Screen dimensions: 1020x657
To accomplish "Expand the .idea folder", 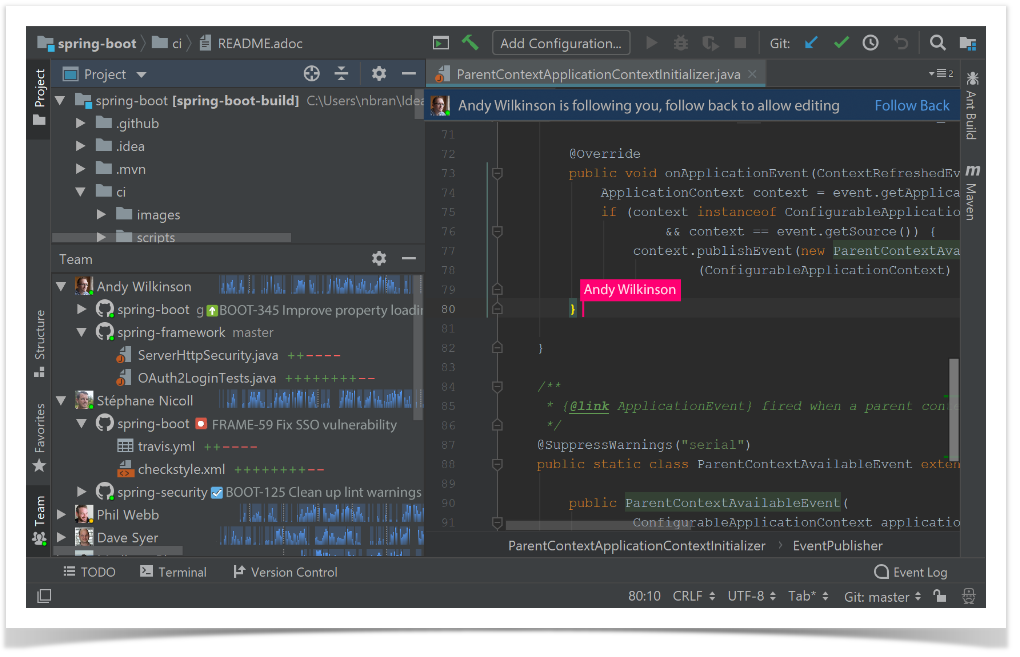I will 81,146.
